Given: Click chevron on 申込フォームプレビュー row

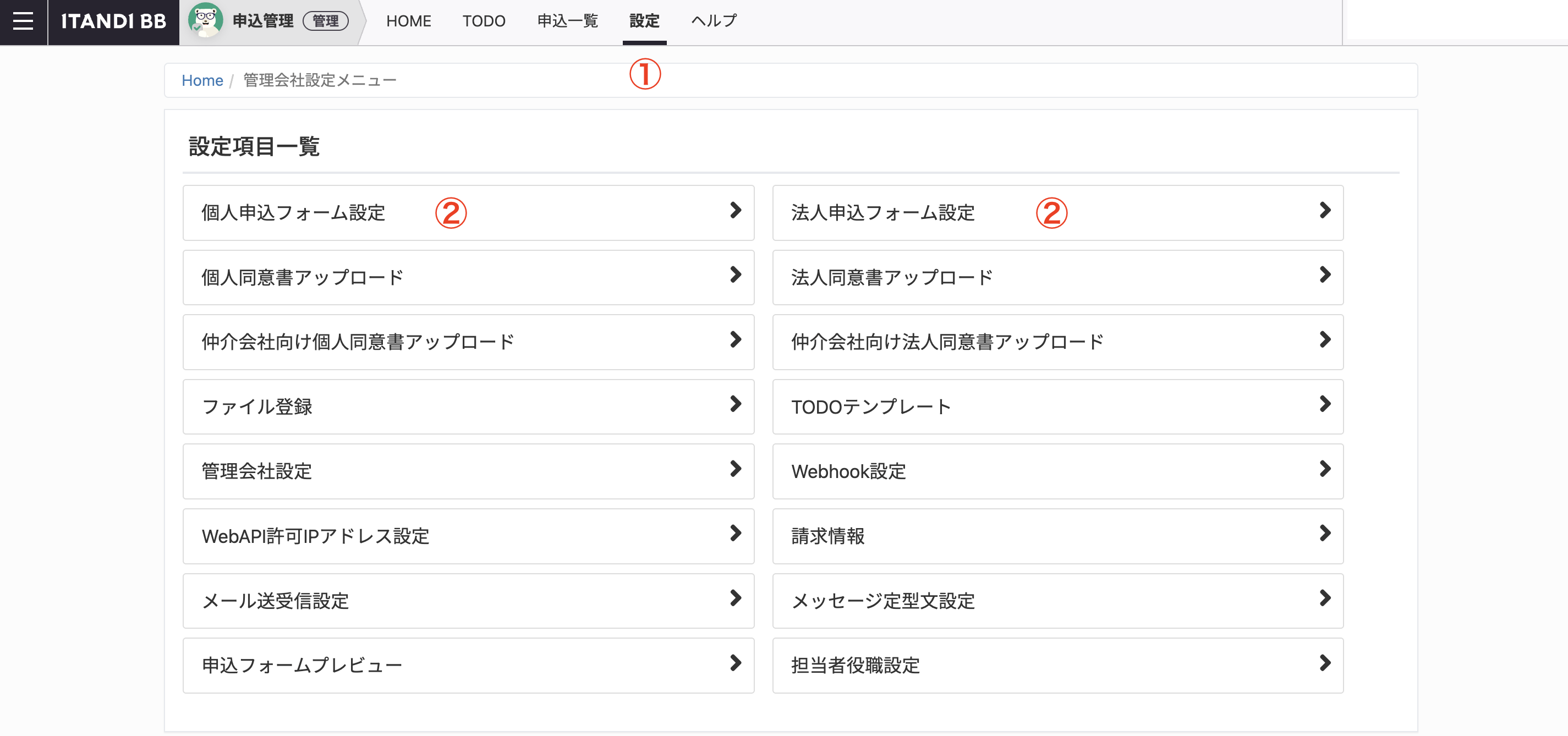Looking at the screenshot, I should click(x=735, y=662).
